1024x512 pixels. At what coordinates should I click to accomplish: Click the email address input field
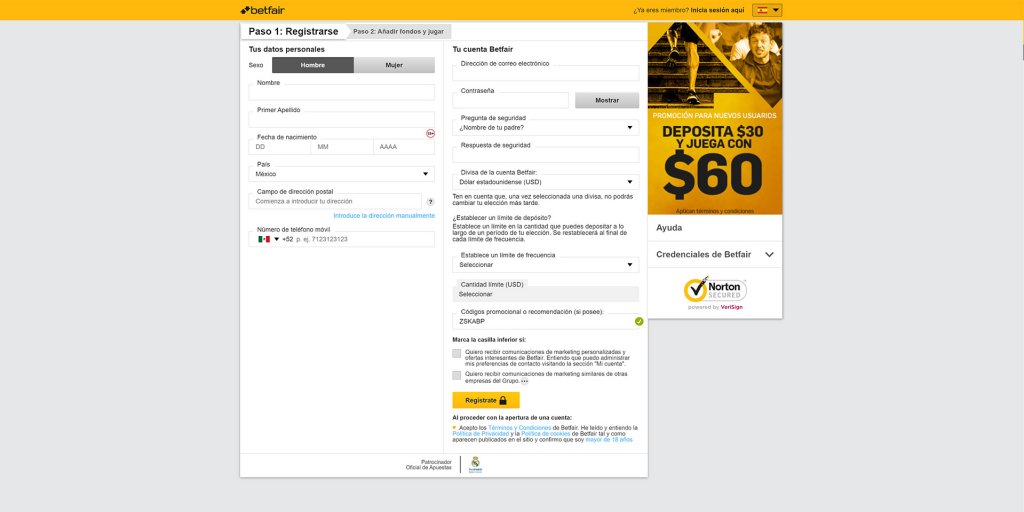(x=546, y=73)
